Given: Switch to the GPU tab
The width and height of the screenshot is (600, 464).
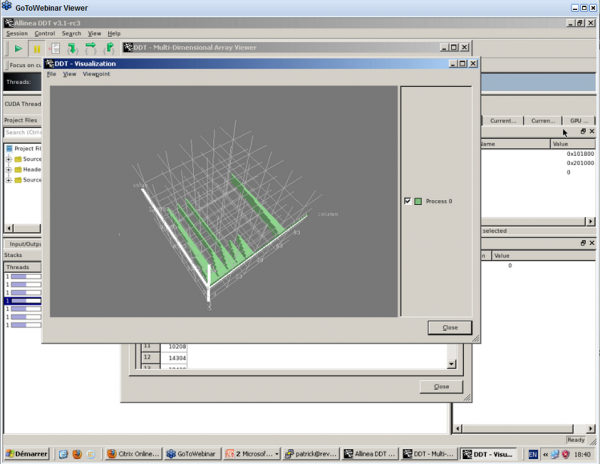Looking at the screenshot, I should click(x=578, y=120).
